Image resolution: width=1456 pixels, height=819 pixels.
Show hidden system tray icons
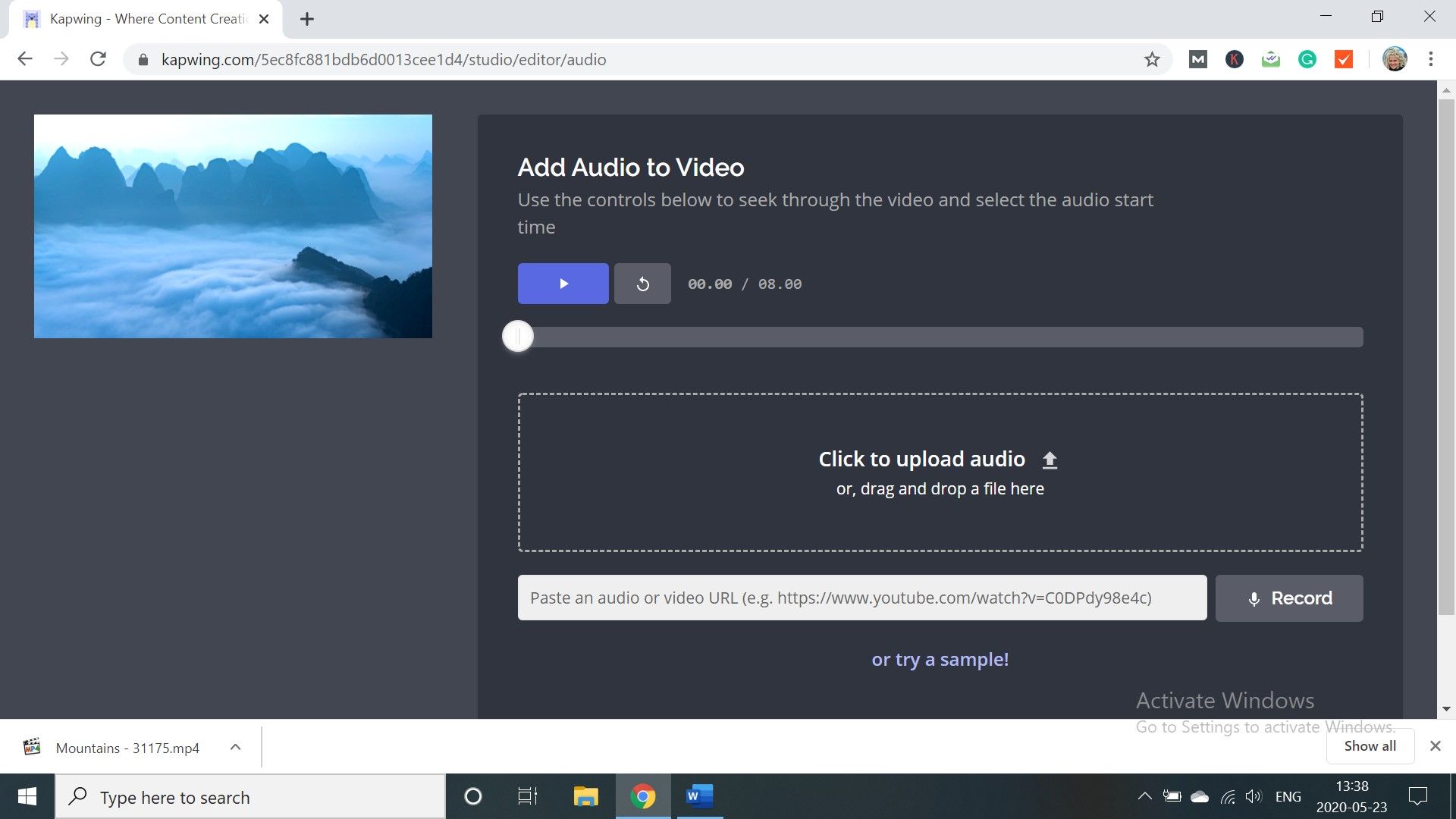pyautogui.click(x=1144, y=796)
